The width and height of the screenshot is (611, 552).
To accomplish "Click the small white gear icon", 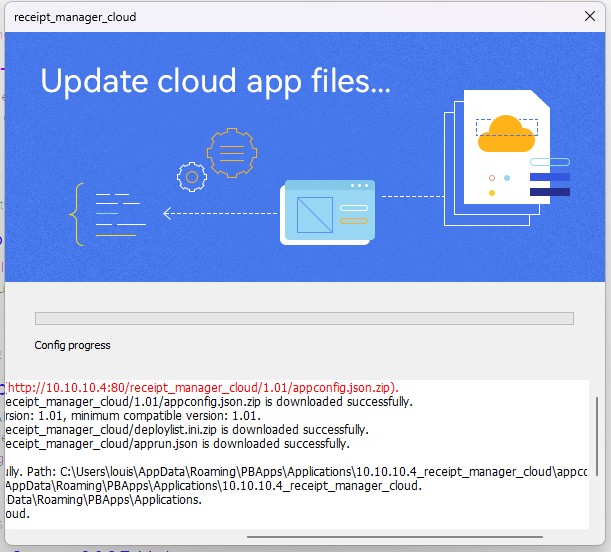I will (x=190, y=177).
